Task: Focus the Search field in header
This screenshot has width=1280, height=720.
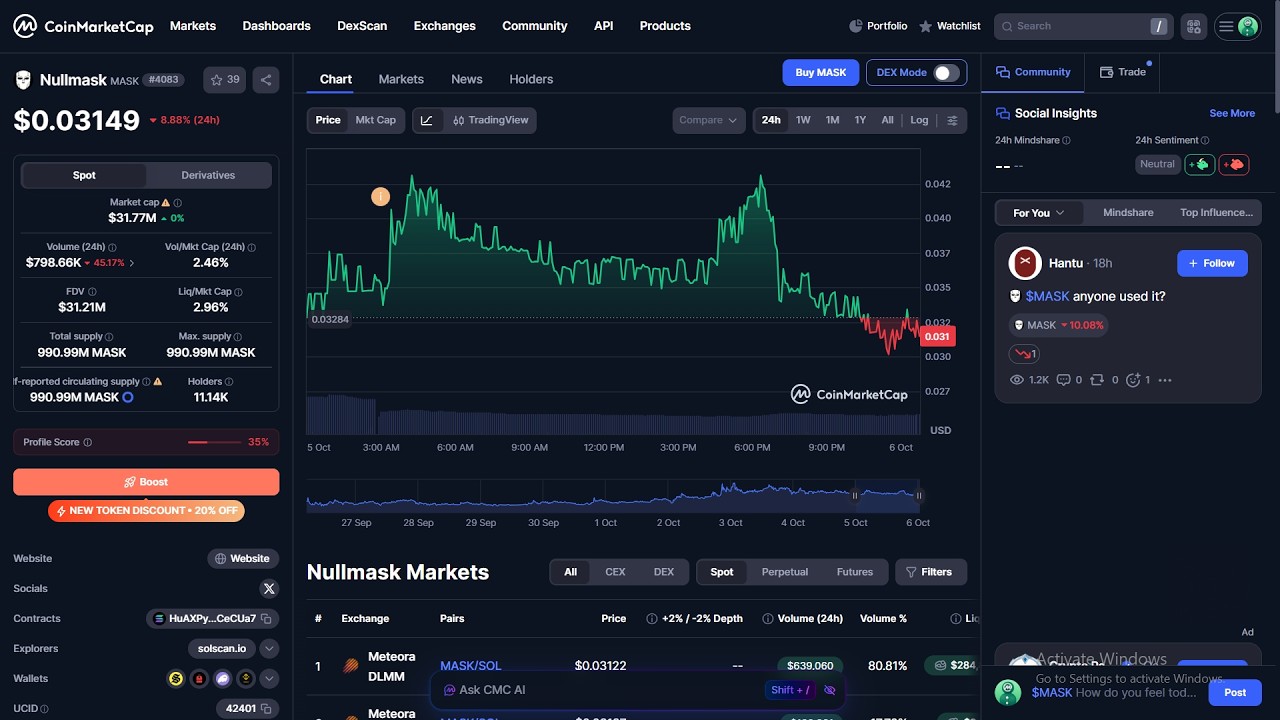Action: (1082, 26)
